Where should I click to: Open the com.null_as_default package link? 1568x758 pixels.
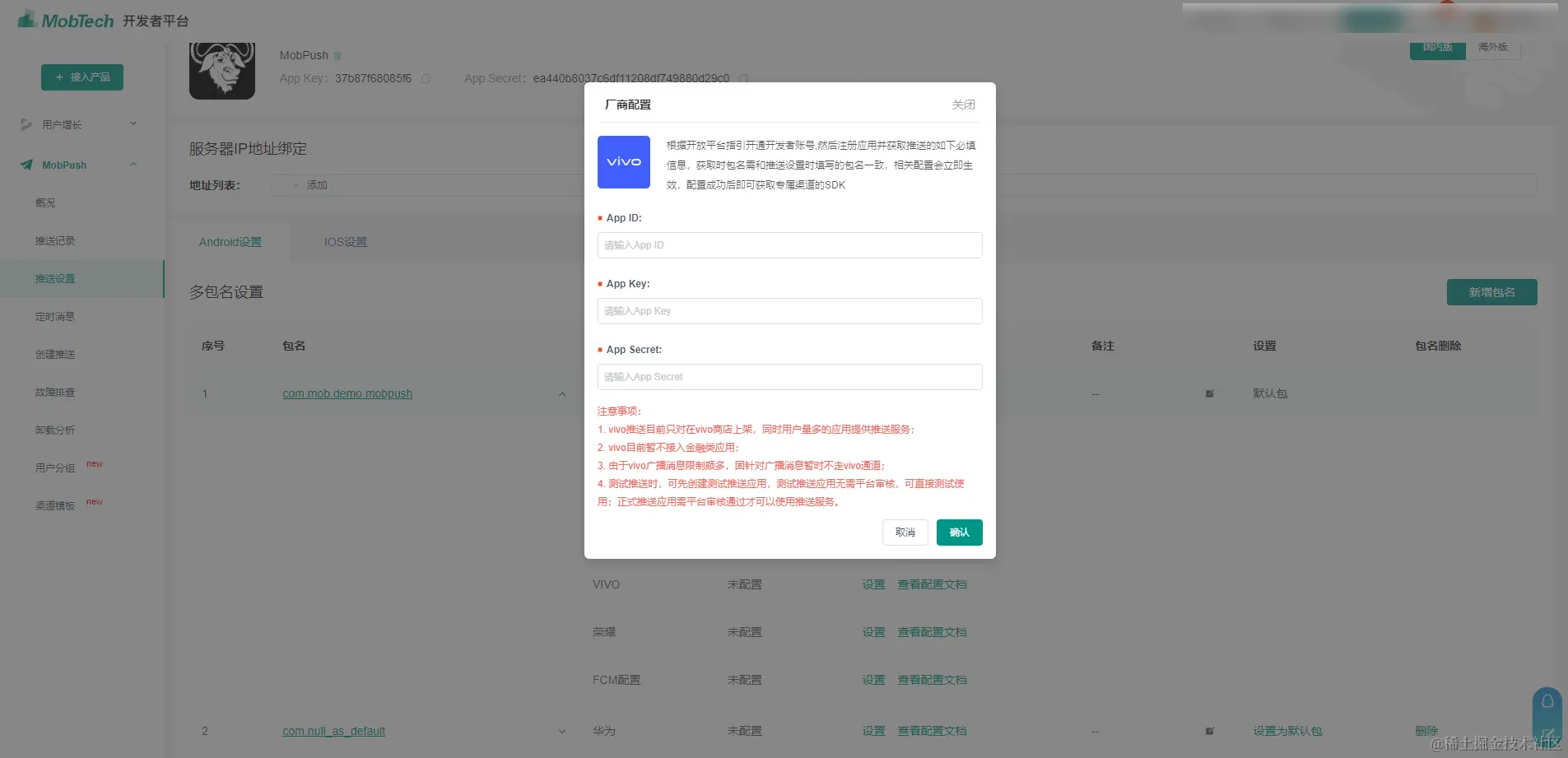(x=333, y=731)
